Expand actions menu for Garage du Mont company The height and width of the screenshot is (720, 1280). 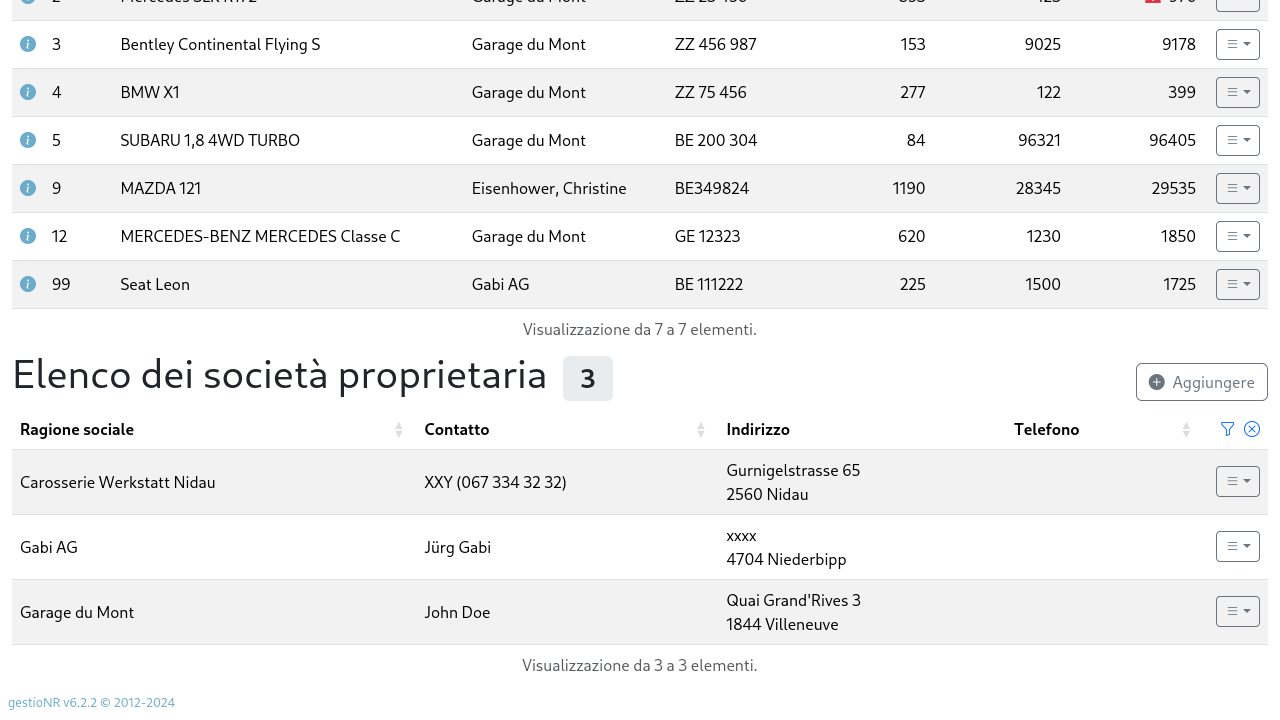point(1238,611)
